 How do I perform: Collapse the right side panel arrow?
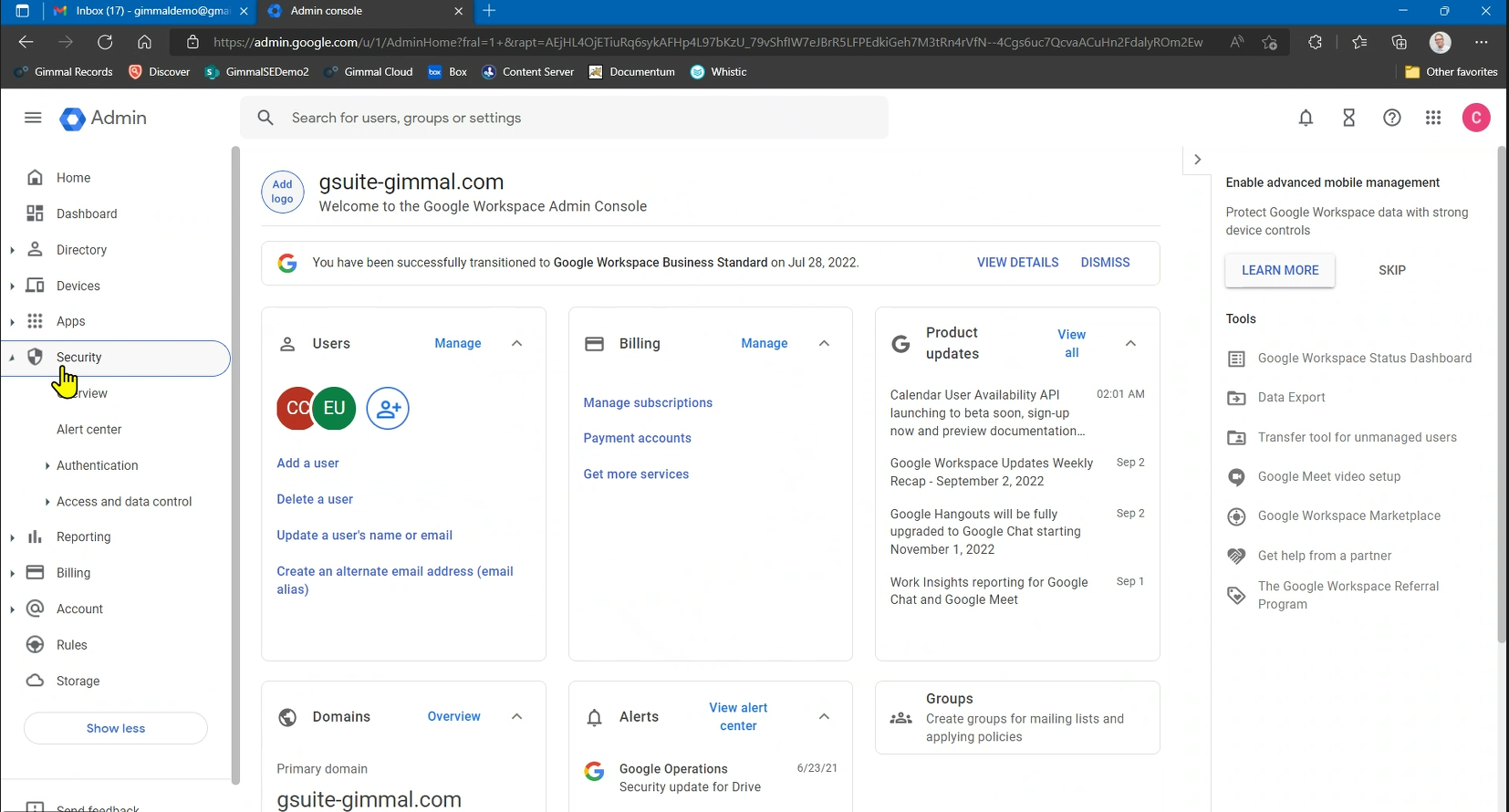[x=1197, y=160]
